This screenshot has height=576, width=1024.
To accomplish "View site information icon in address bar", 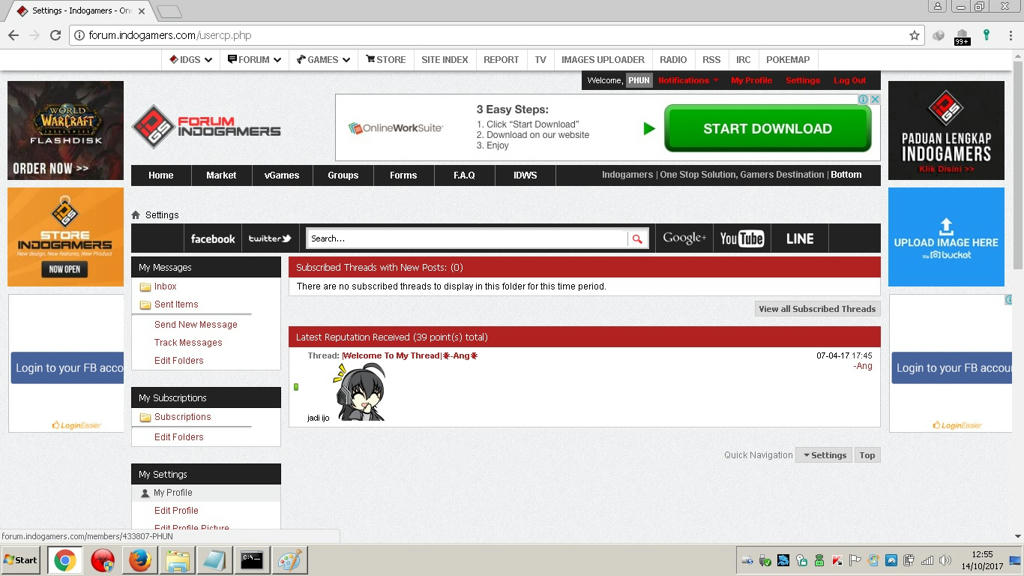I will pos(79,35).
